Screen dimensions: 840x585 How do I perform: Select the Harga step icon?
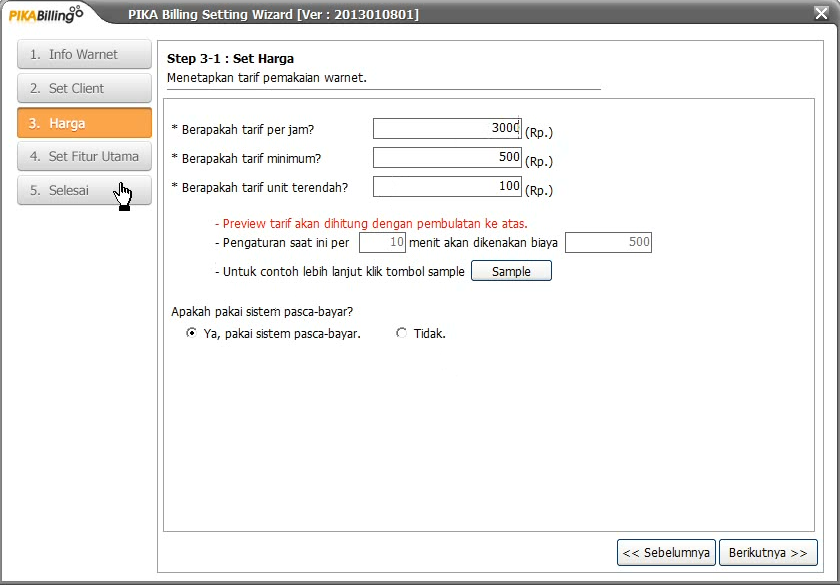[x=84, y=122]
